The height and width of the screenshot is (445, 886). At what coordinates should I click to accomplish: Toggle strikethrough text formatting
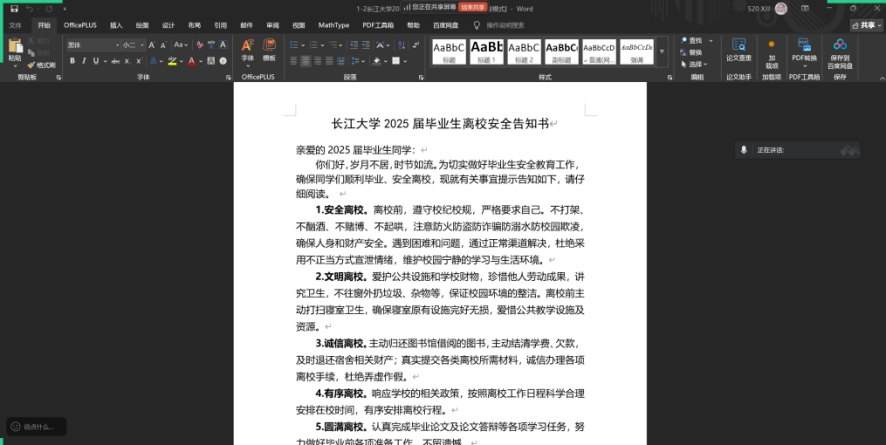point(114,62)
